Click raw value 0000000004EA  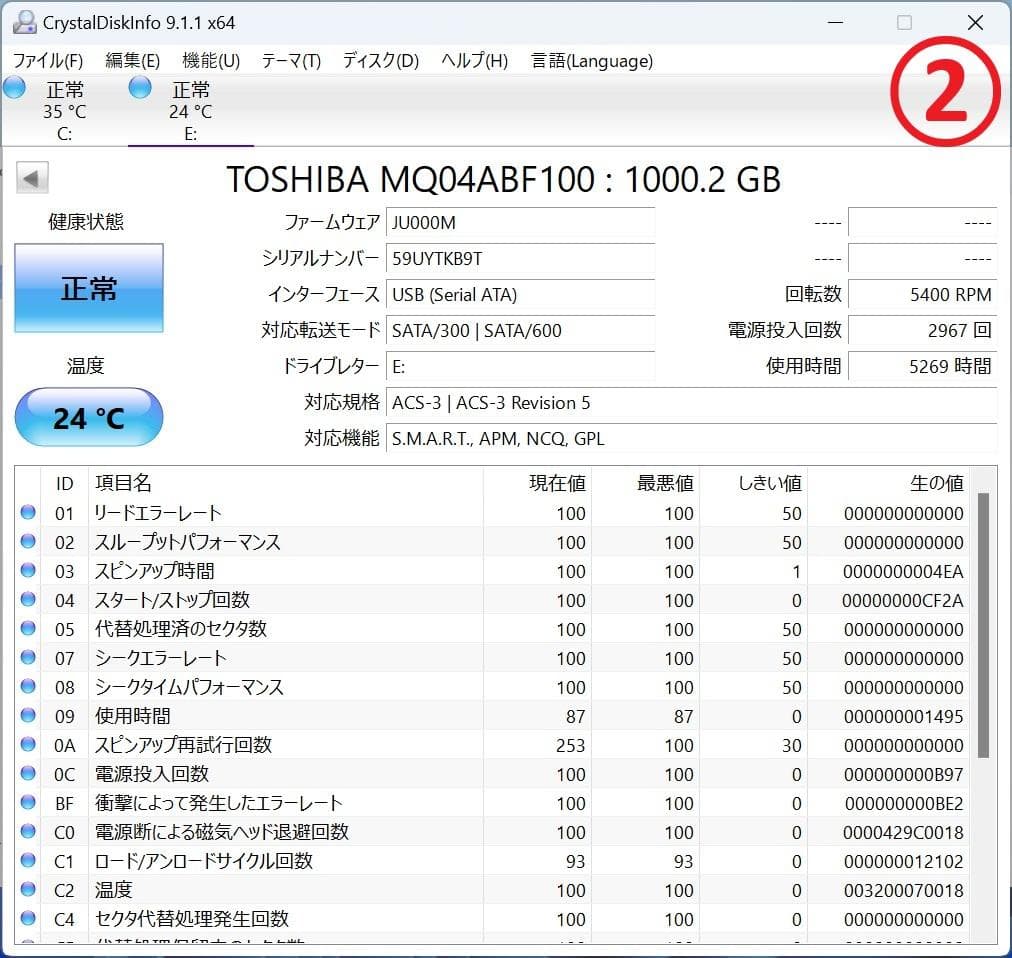pyautogui.click(x=903, y=571)
